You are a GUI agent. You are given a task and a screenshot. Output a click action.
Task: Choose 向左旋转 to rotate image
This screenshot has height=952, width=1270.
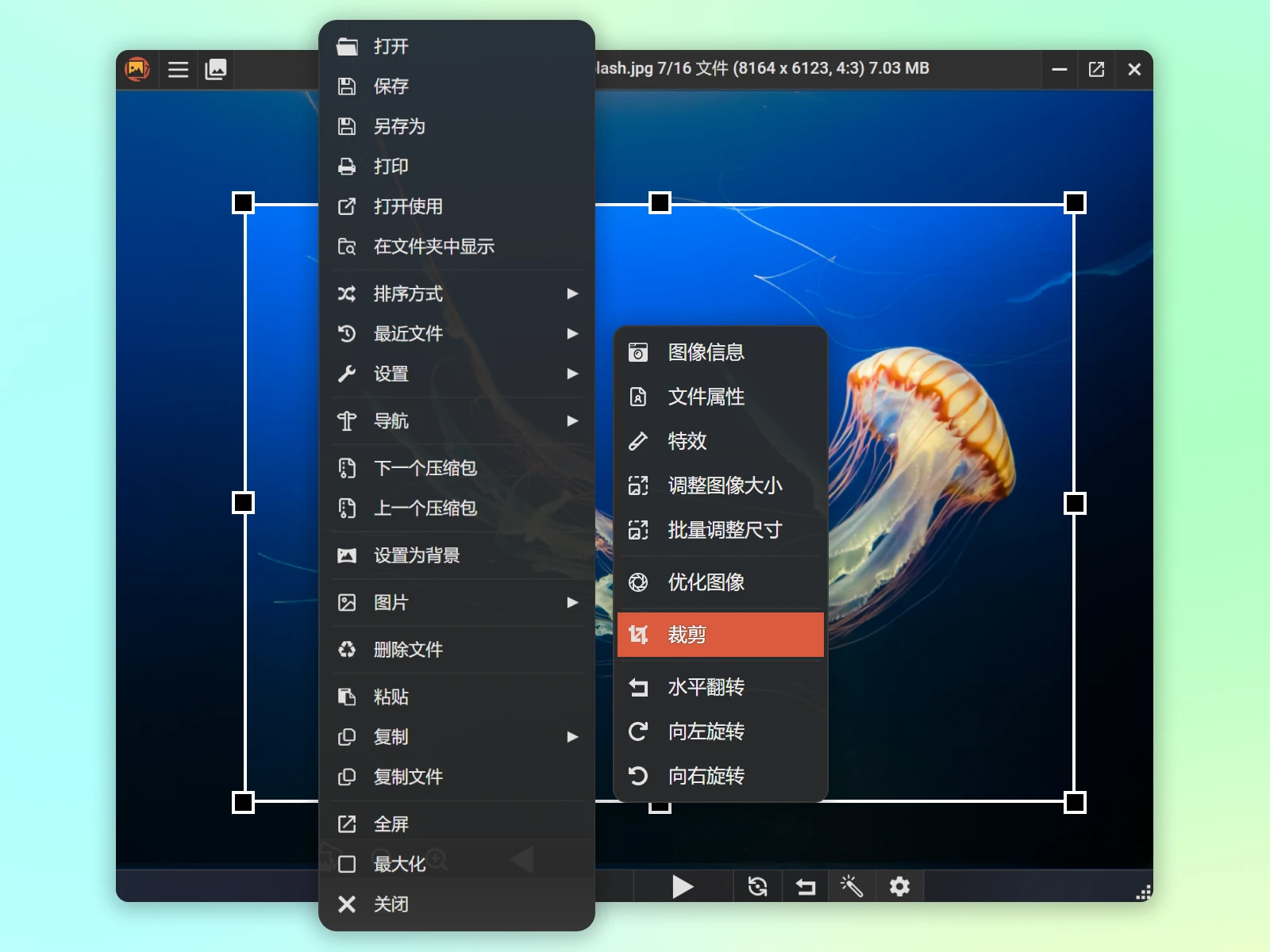pyautogui.click(x=706, y=731)
